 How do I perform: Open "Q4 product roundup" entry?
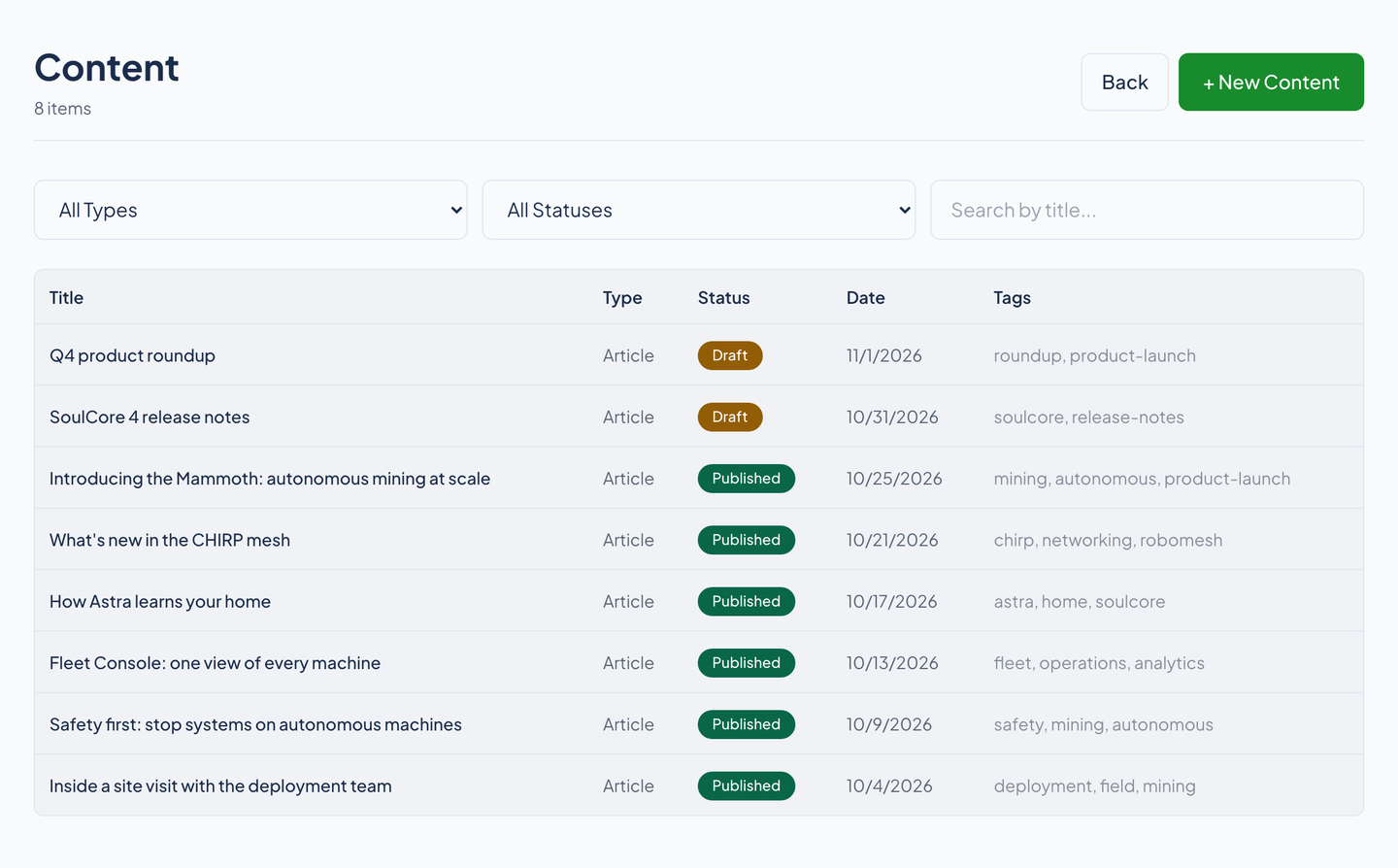(132, 355)
